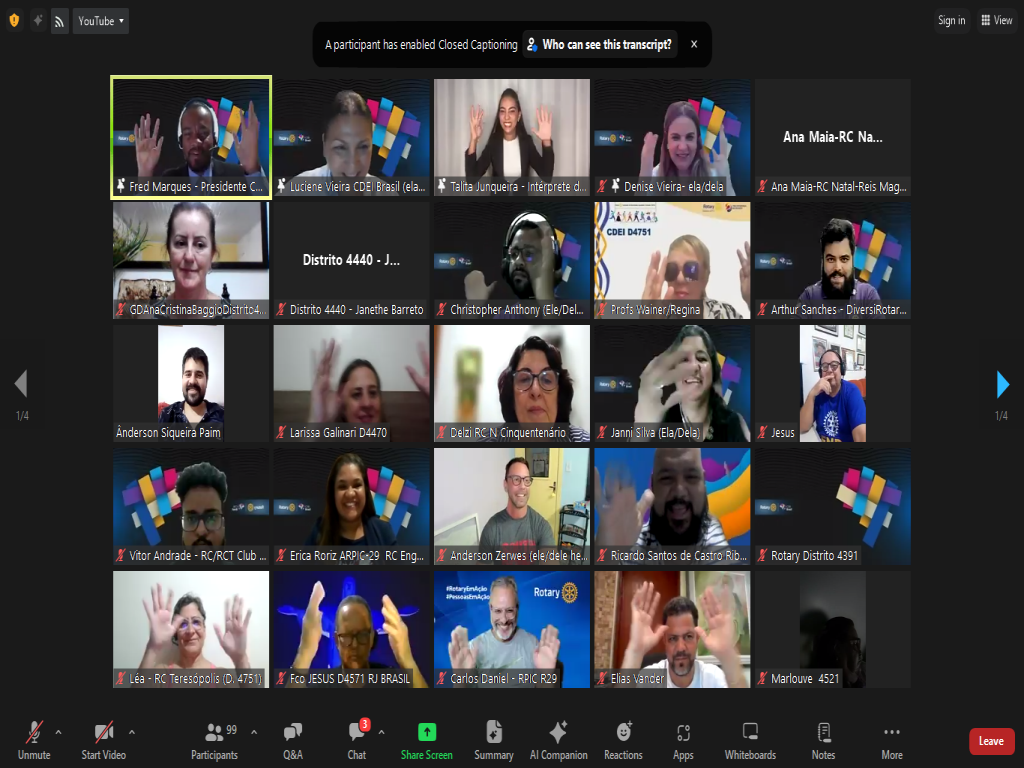This screenshot has height=768, width=1024.
Task: Open the Q&A panel
Action: (x=292, y=740)
